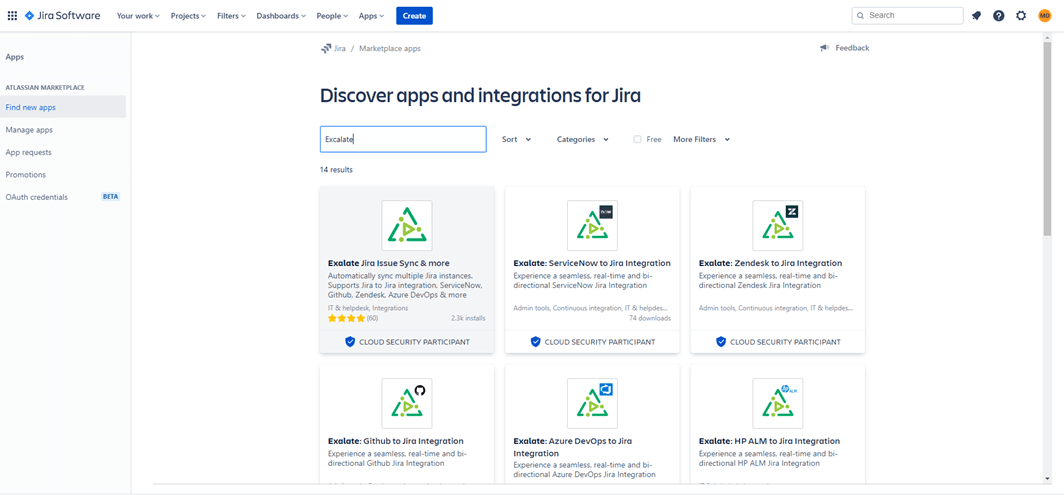Open the Categories dropdown
Image resolution: width=1064 pixels, height=495 pixels.
(x=583, y=139)
